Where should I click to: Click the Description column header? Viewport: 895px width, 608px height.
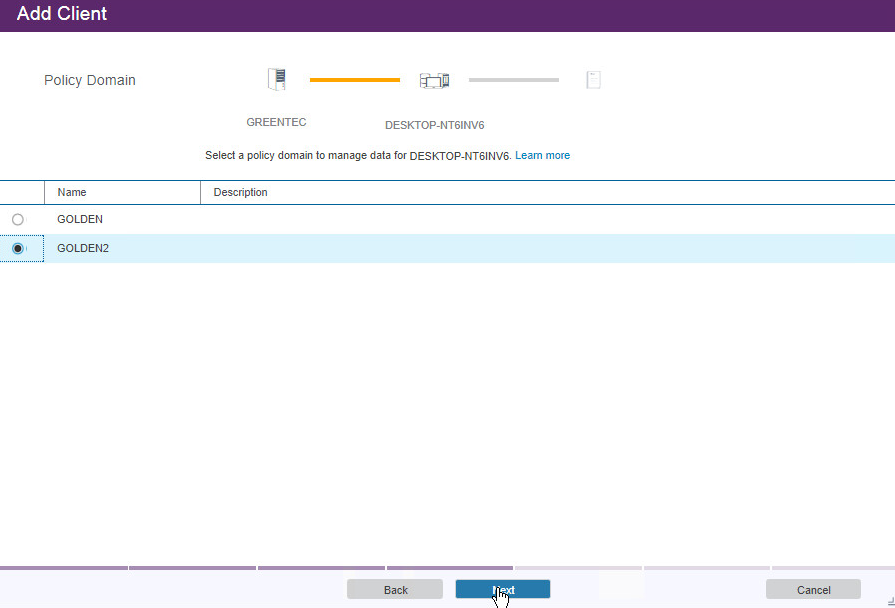pyautogui.click(x=240, y=192)
